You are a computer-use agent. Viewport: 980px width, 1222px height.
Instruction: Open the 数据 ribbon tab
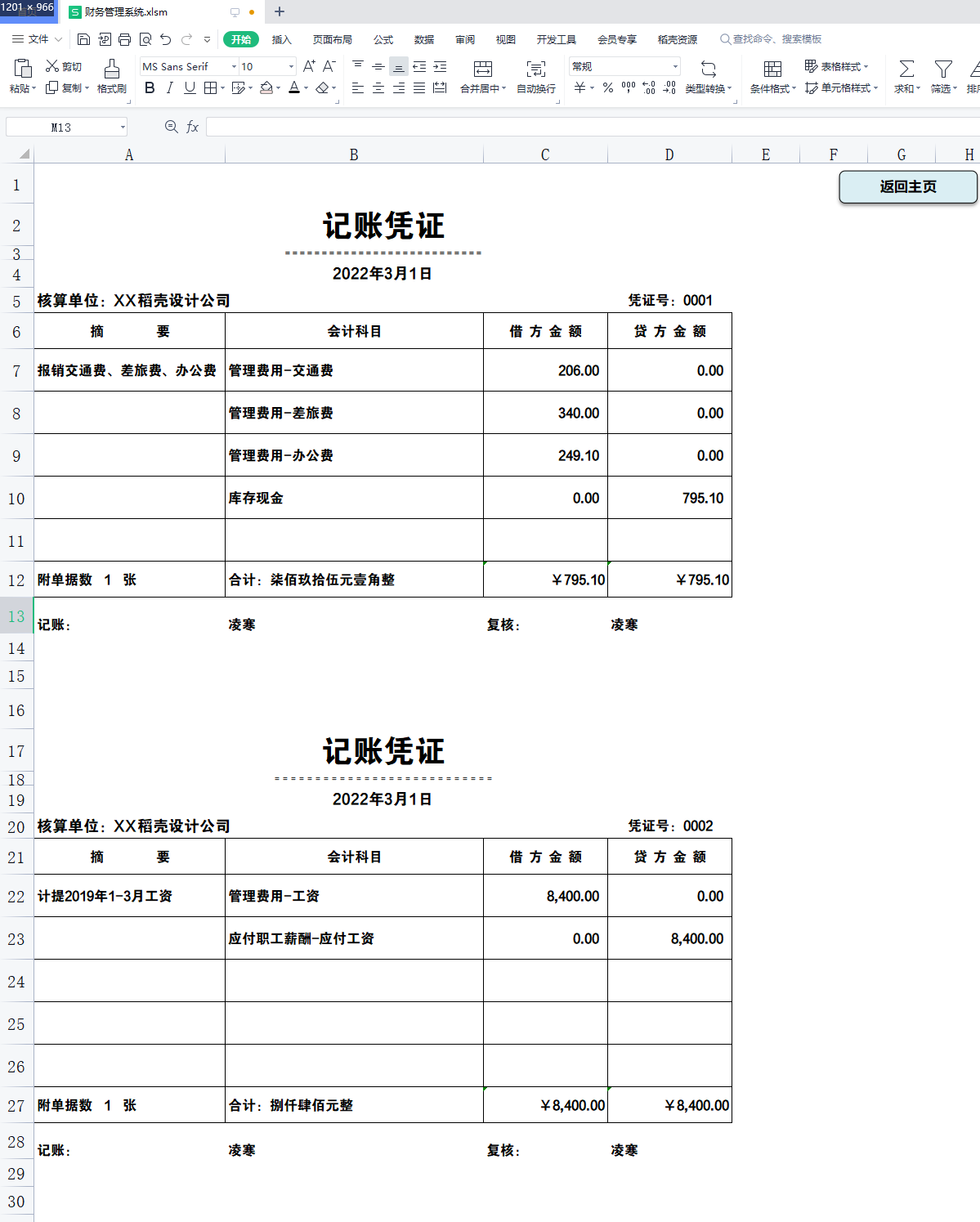pyautogui.click(x=424, y=38)
